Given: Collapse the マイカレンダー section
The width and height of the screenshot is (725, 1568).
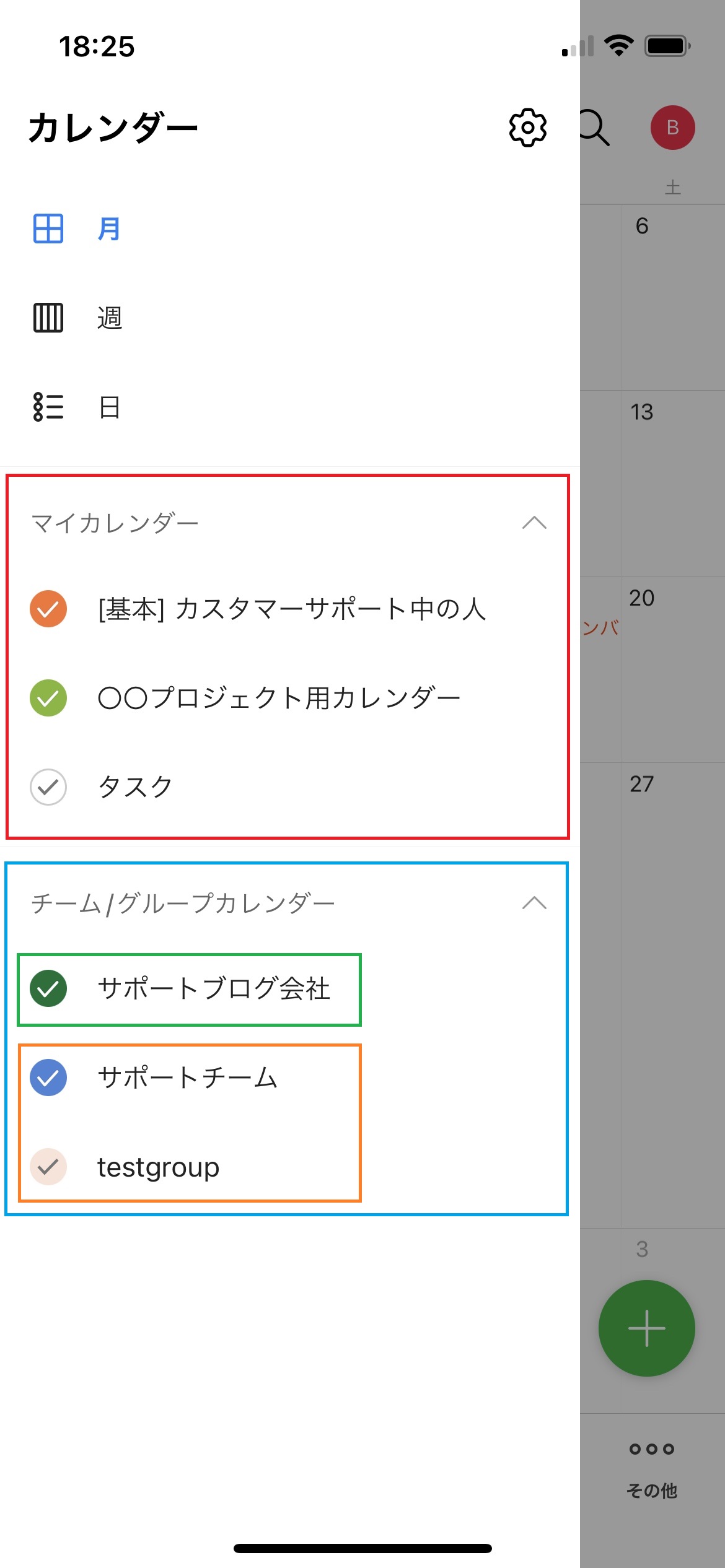Looking at the screenshot, I should click(534, 523).
